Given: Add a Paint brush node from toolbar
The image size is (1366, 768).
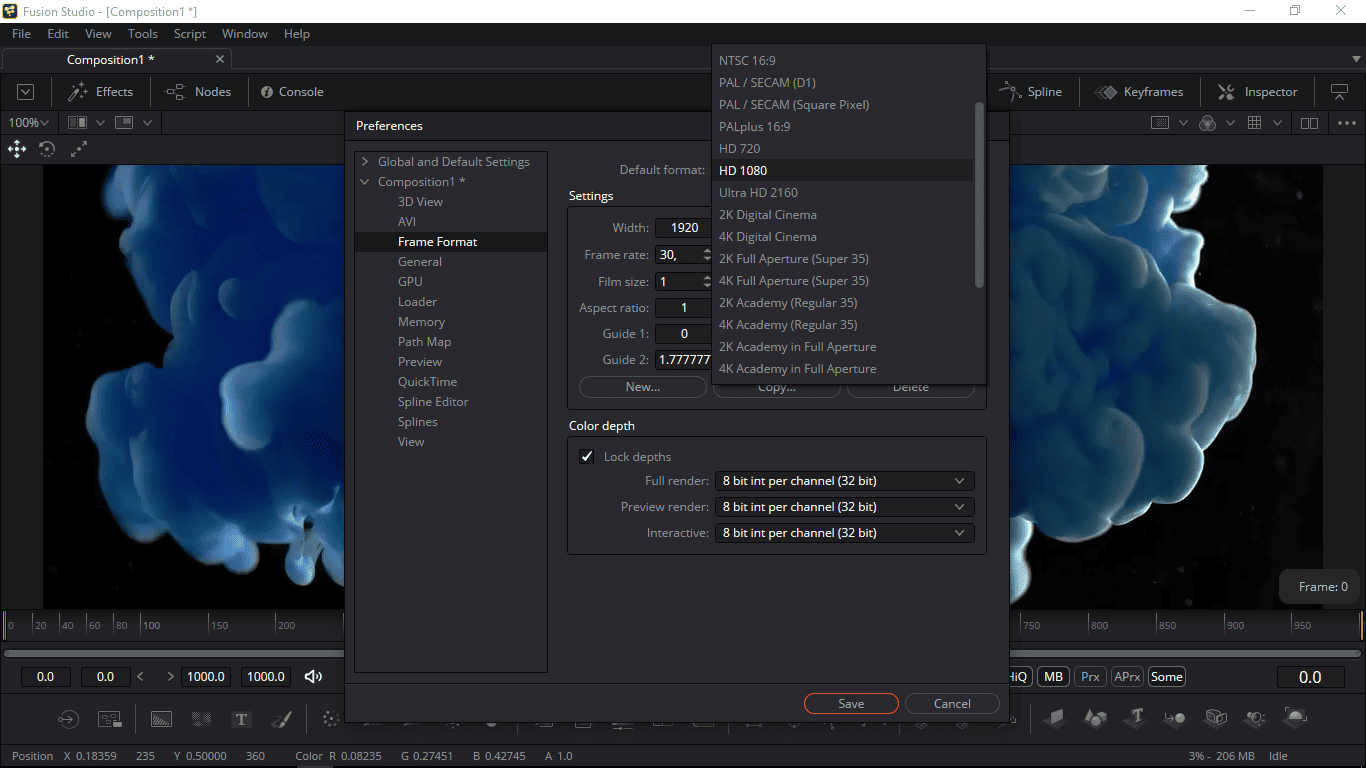Looking at the screenshot, I should (281, 719).
